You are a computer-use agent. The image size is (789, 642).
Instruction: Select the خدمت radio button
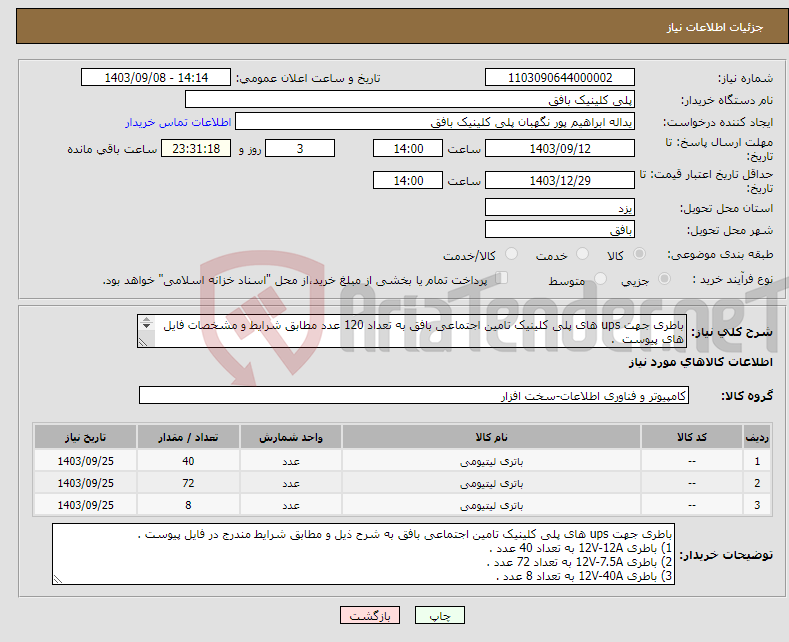click(x=582, y=254)
